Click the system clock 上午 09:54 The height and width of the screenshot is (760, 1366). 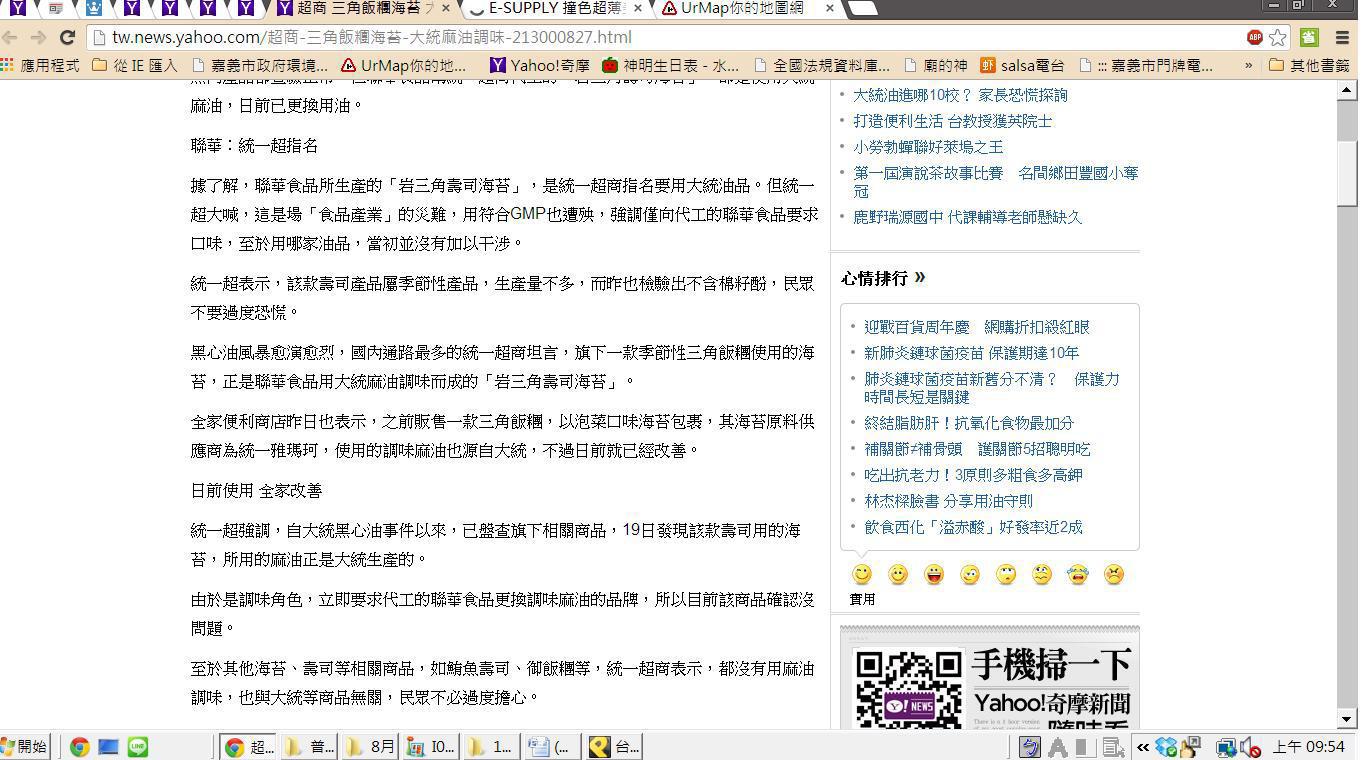point(1308,747)
